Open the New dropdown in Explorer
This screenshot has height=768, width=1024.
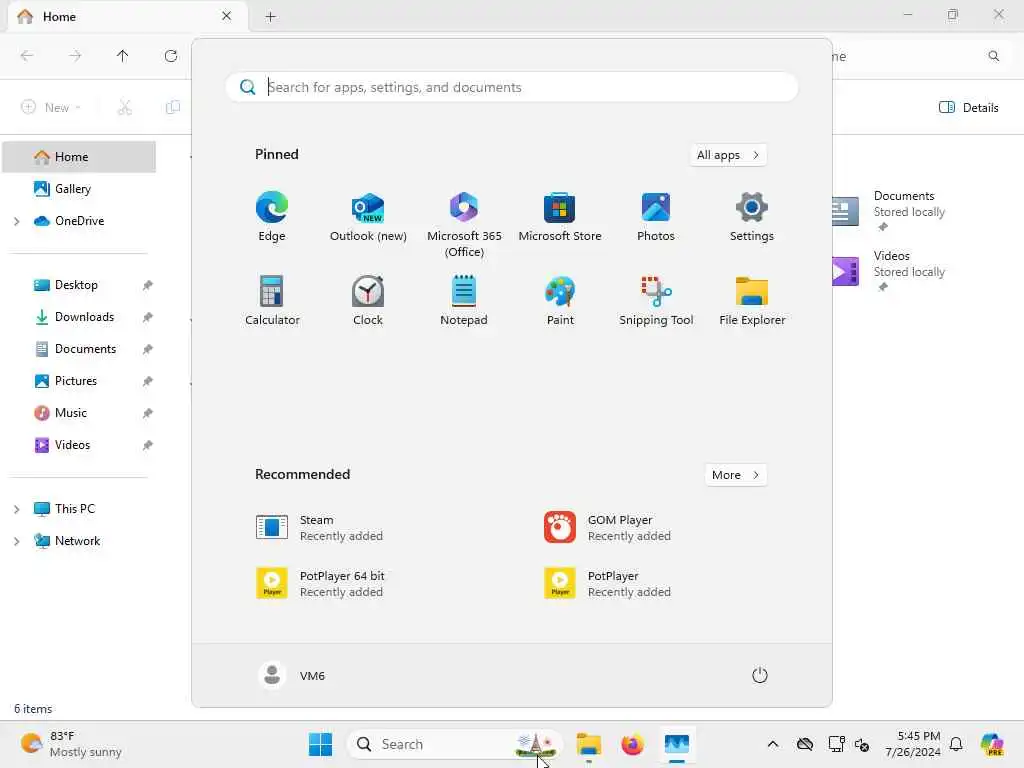pyautogui.click(x=51, y=107)
